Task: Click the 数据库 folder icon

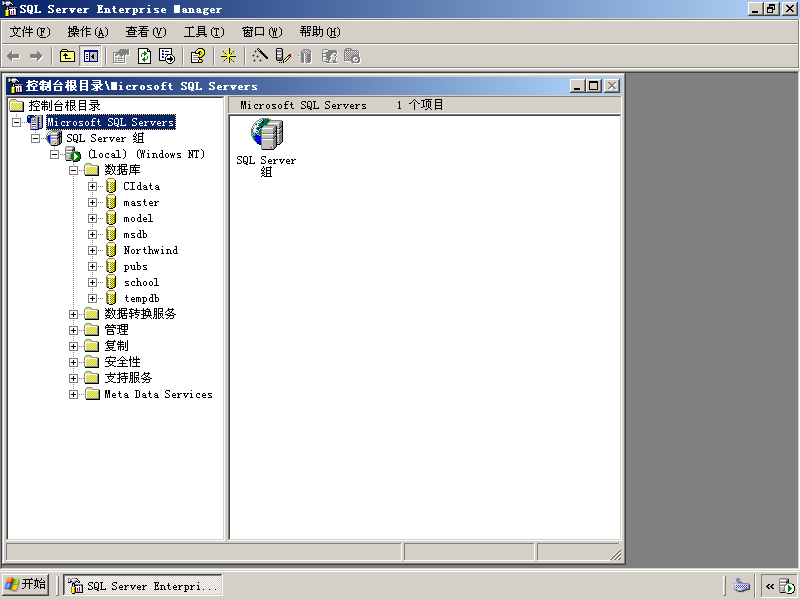Action: pos(91,170)
